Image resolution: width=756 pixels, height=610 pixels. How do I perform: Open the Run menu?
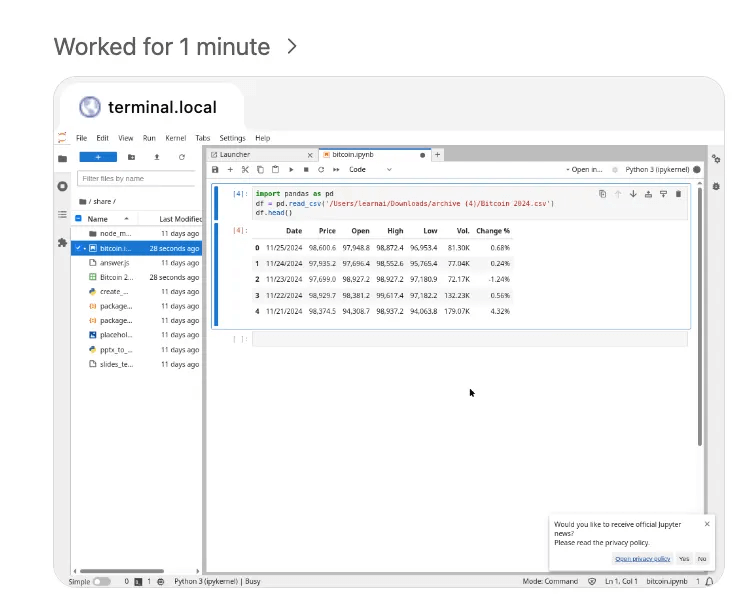pyautogui.click(x=149, y=138)
